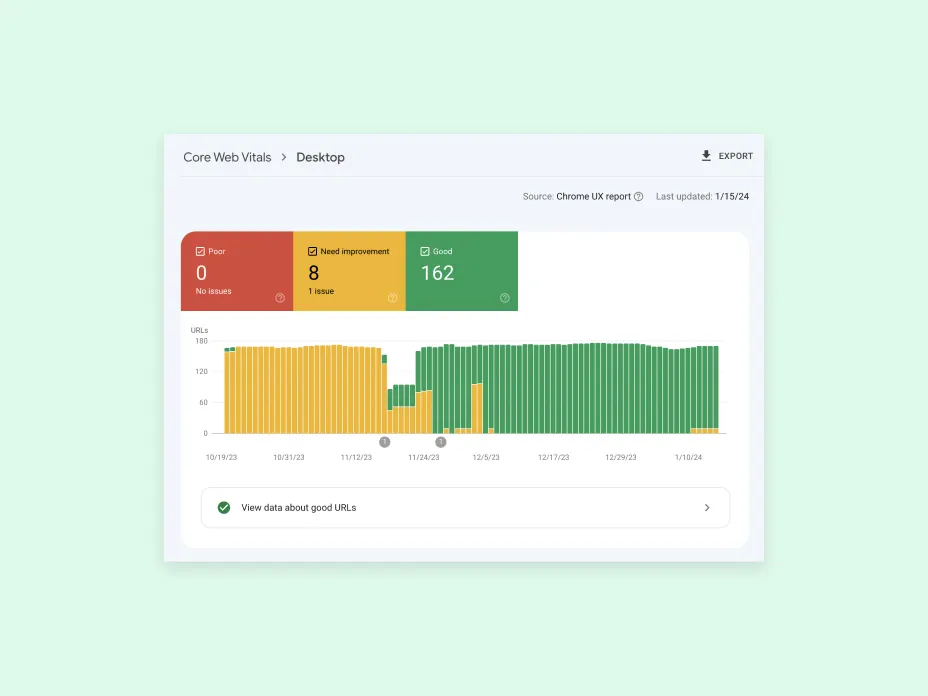Click the breadcrumb chevron after Core Web Vitals
The image size is (928, 696).
pyautogui.click(x=283, y=157)
